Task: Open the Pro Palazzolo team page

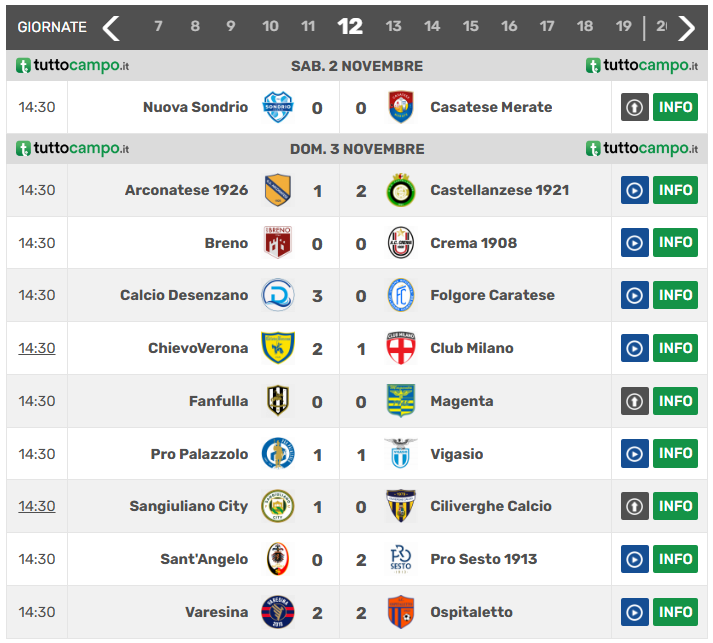Action: 199,454
